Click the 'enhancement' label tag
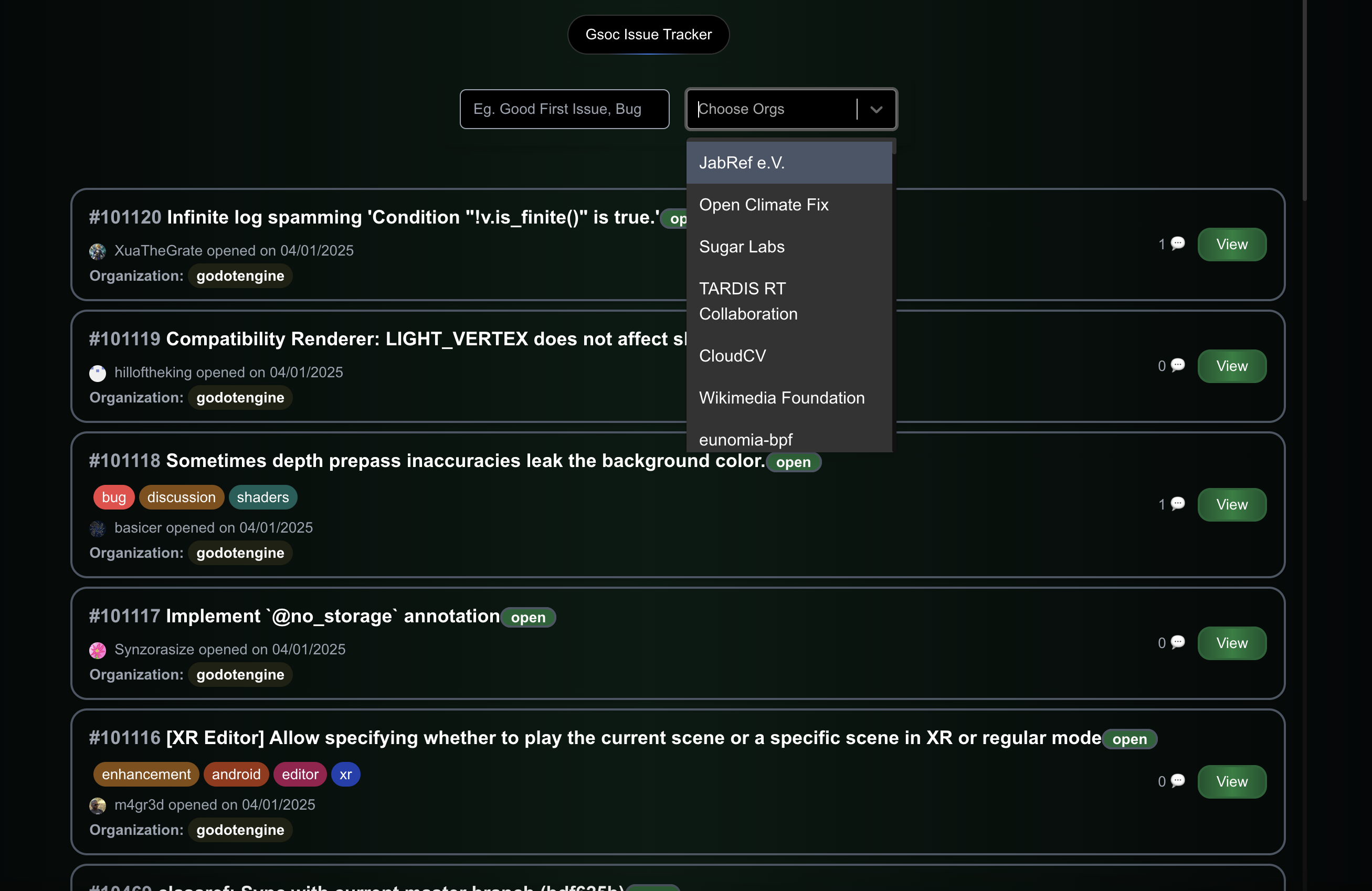Image resolution: width=1372 pixels, height=891 pixels. click(146, 774)
